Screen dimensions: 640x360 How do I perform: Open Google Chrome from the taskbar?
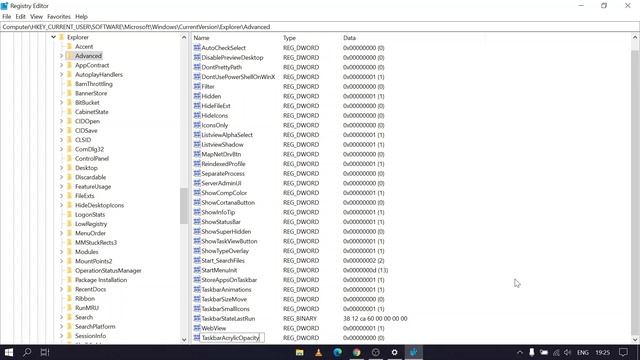pos(356,352)
